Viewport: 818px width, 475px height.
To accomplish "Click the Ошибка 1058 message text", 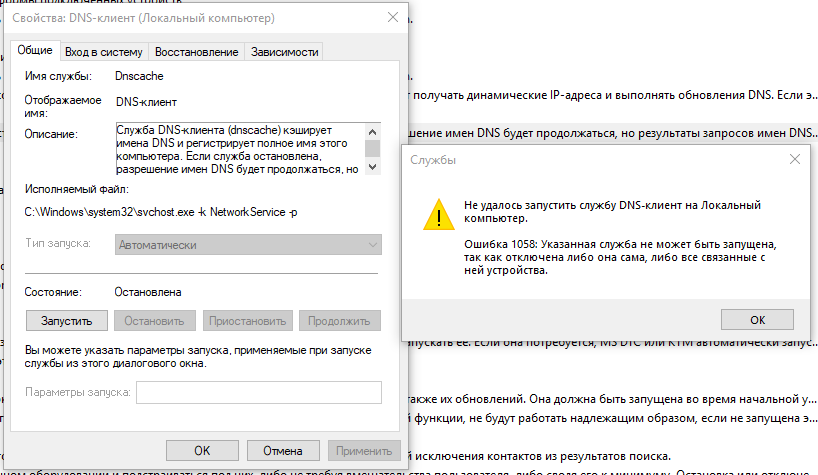I will [620, 257].
